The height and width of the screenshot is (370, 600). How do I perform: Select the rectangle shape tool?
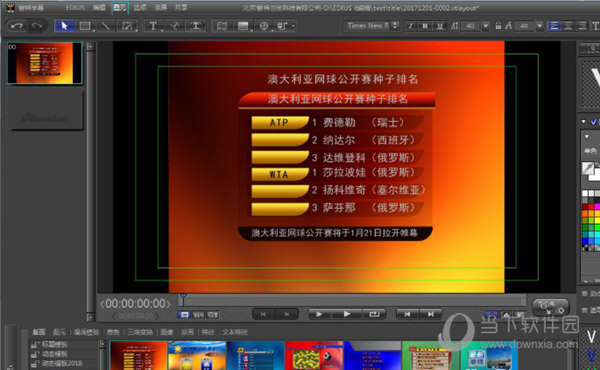(85, 26)
